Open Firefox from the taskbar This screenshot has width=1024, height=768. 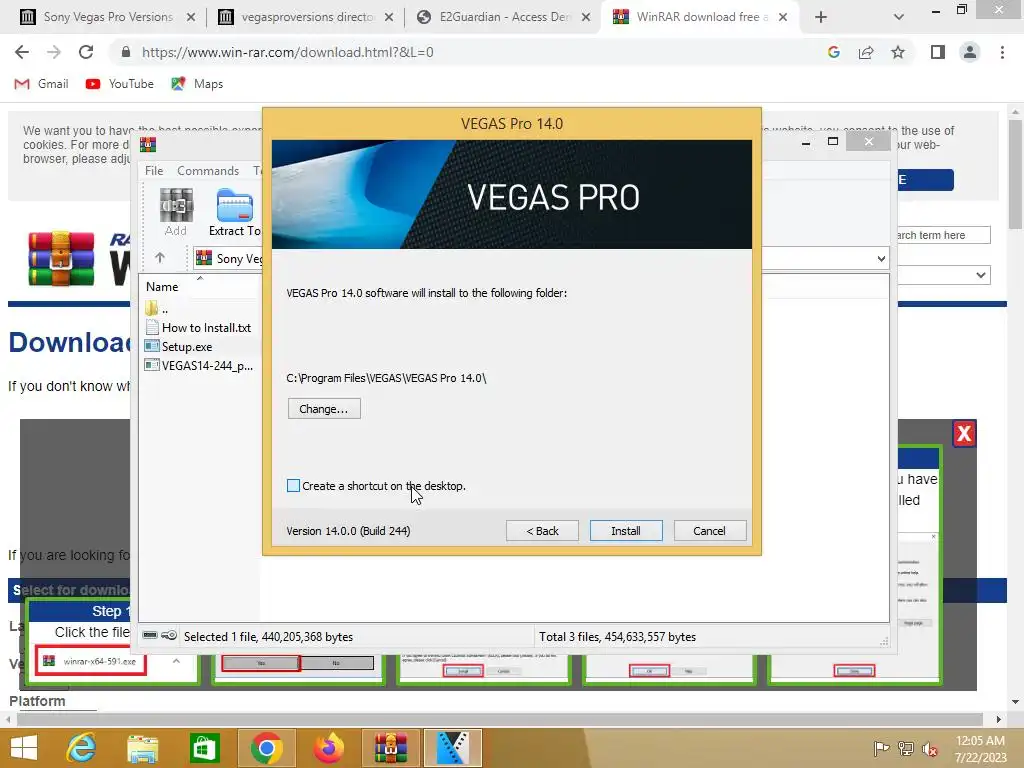point(328,748)
